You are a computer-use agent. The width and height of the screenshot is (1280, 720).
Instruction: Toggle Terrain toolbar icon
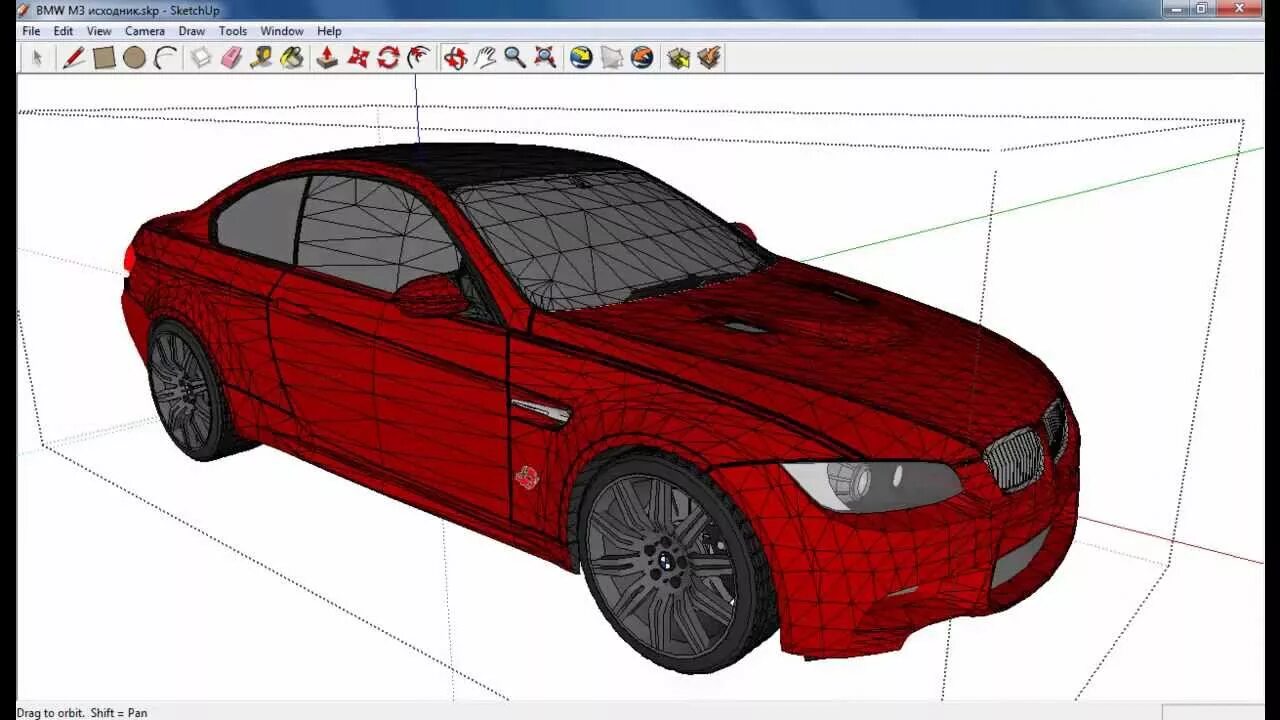pyautogui.click(x=612, y=58)
